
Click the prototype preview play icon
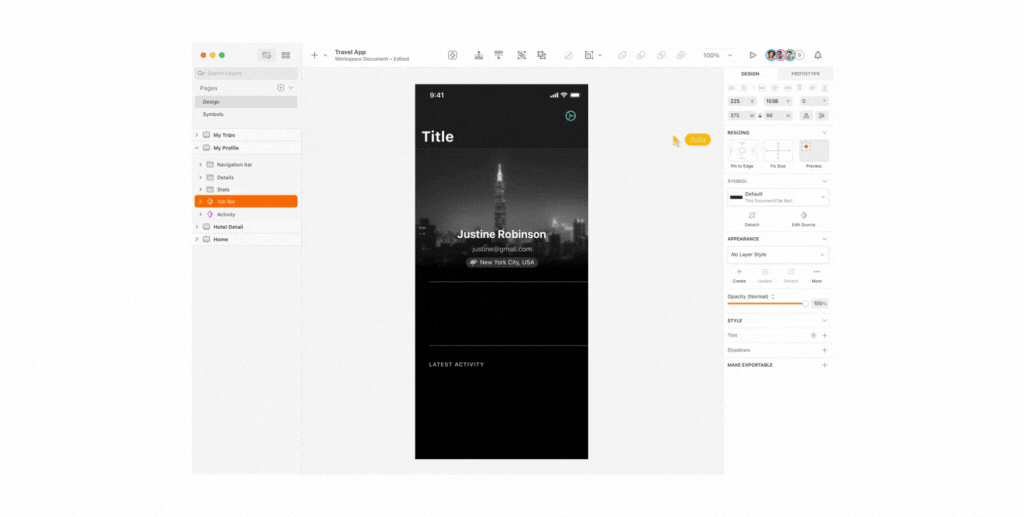[752, 55]
